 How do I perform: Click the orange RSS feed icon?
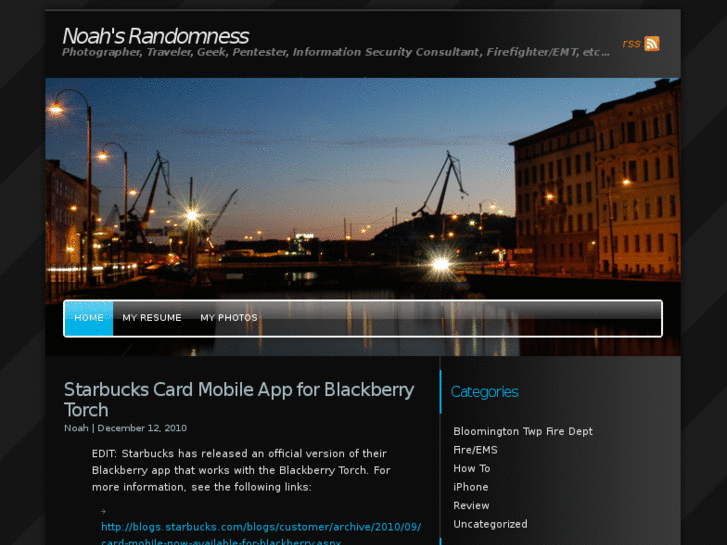pyautogui.click(x=651, y=43)
